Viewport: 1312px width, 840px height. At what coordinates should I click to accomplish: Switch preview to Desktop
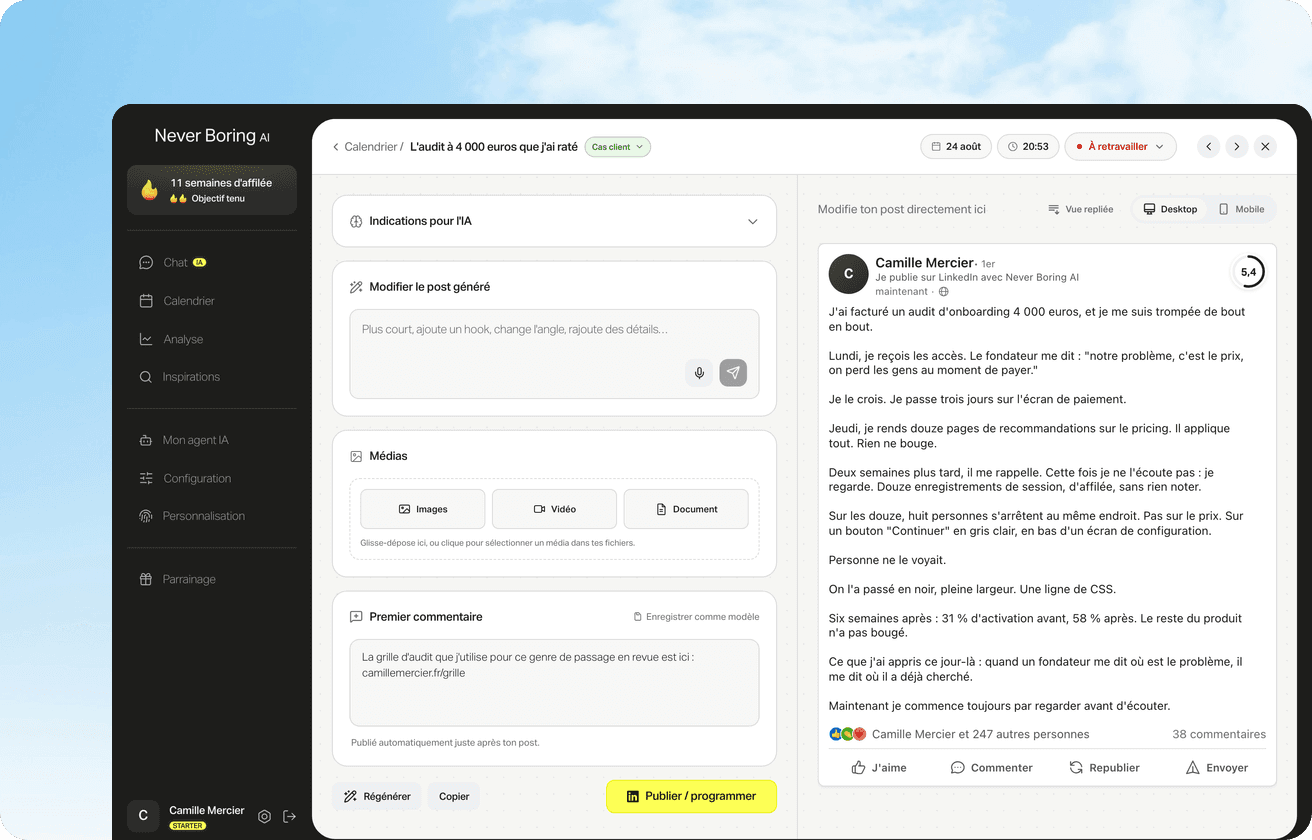[x=1170, y=209]
